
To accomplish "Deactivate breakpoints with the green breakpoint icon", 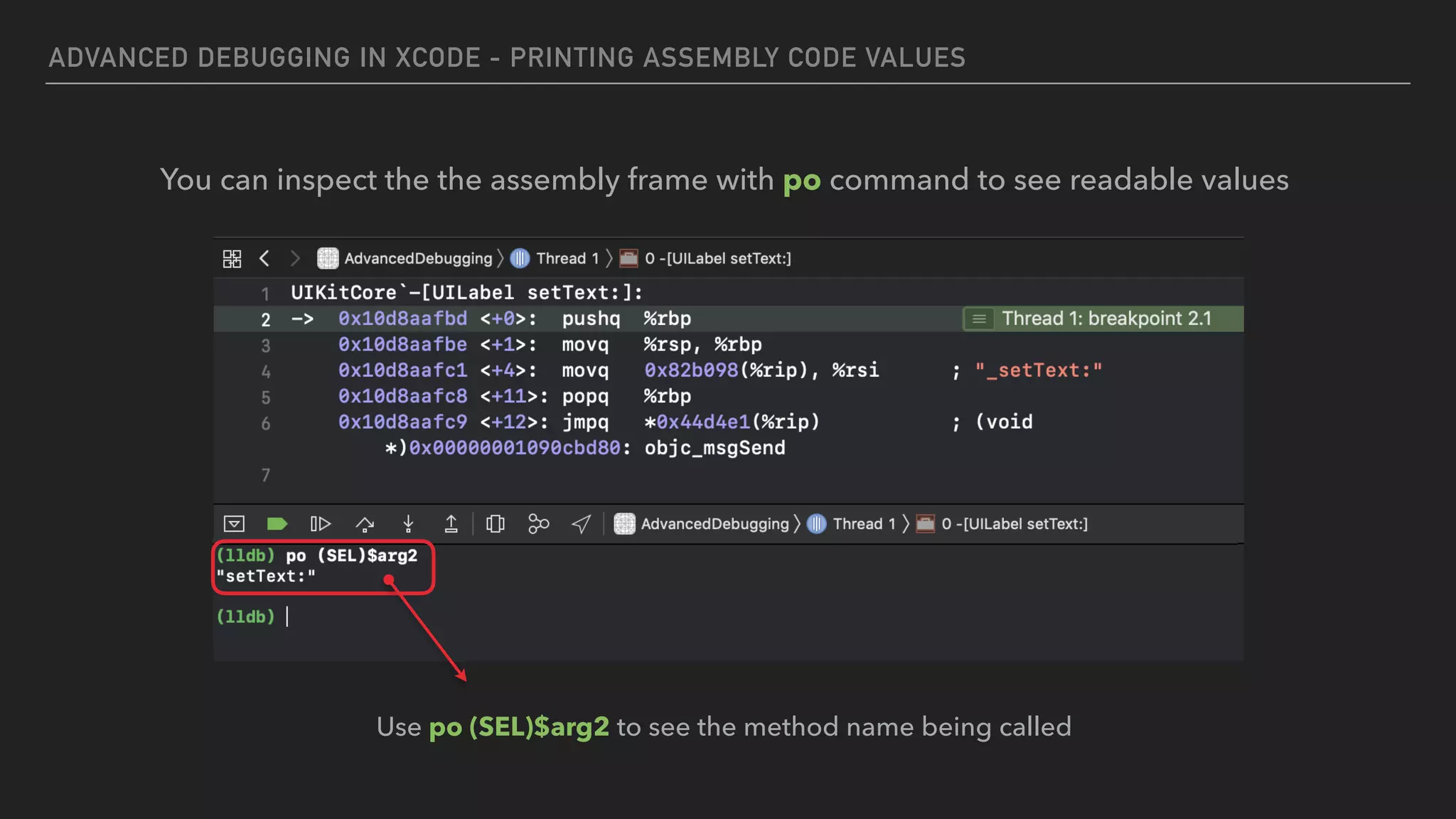I will [x=277, y=524].
